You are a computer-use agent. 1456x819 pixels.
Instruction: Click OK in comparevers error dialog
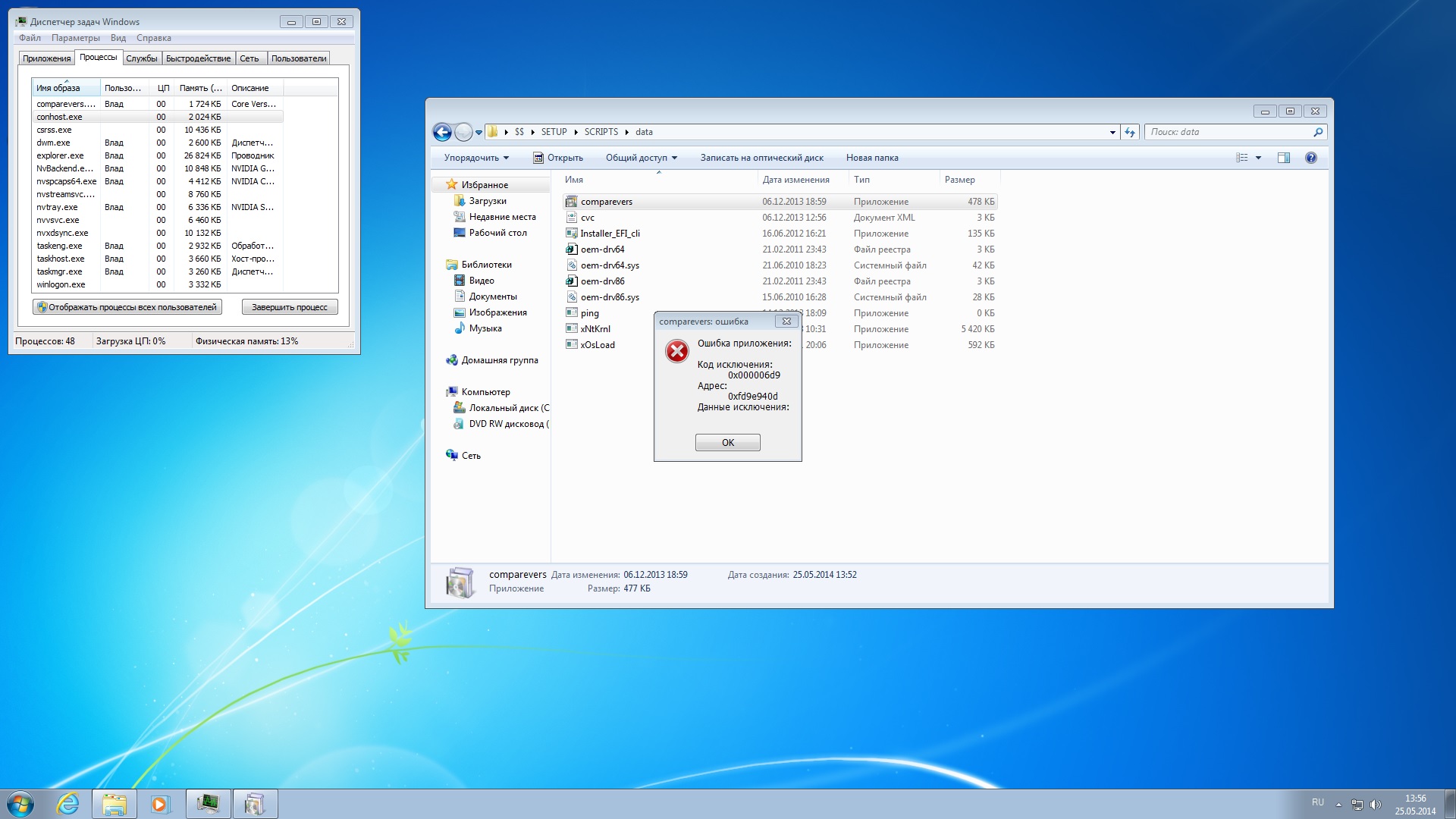[x=727, y=442]
